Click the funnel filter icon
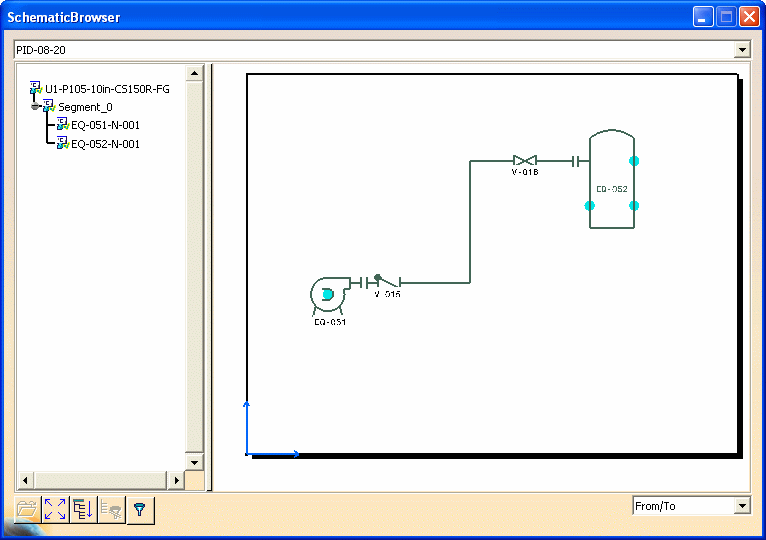Image resolution: width=766 pixels, height=540 pixels. [x=140, y=509]
